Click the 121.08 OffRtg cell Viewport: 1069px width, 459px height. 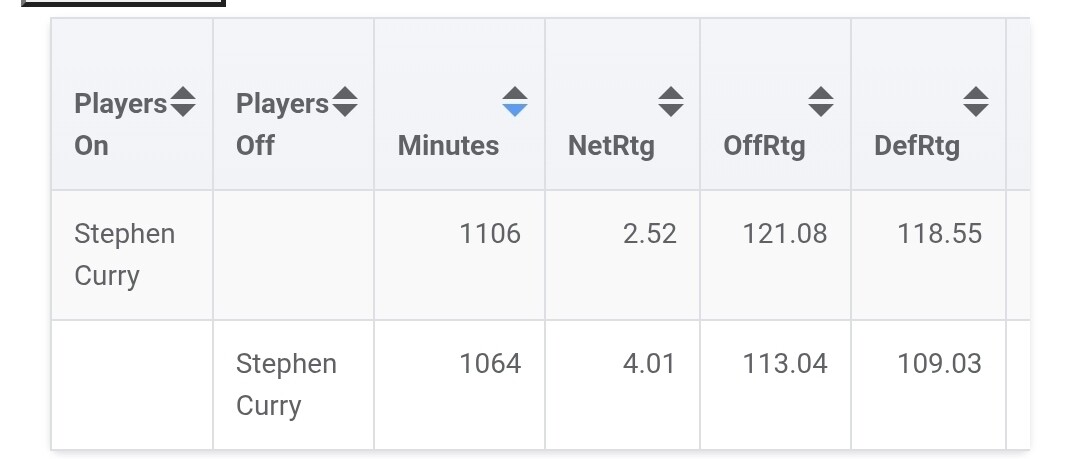(785, 234)
